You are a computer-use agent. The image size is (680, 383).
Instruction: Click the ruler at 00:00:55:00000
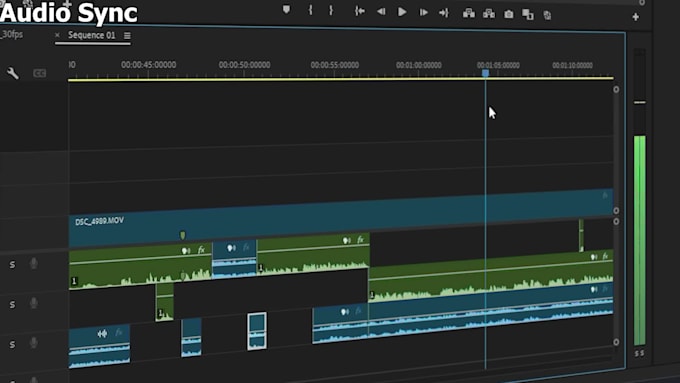click(x=334, y=65)
